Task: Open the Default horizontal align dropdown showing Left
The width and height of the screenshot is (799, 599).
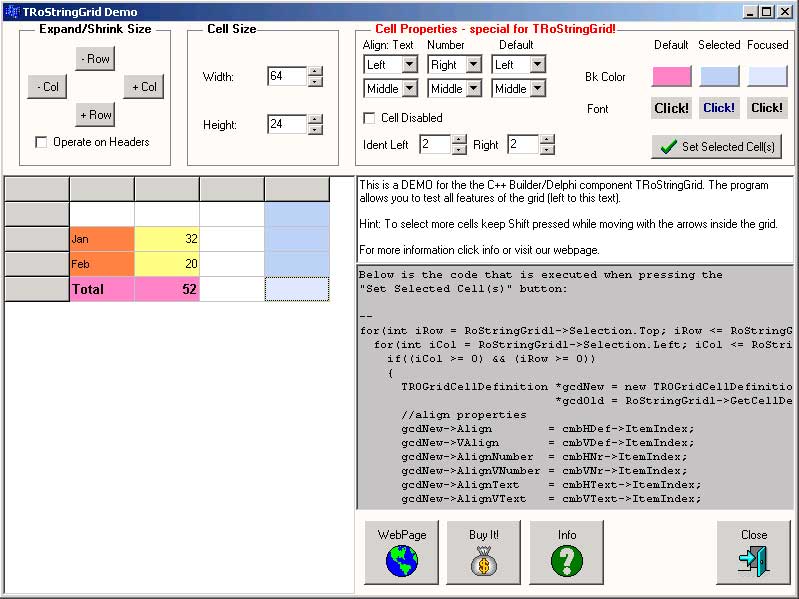Action: click(x=537, y=65)
